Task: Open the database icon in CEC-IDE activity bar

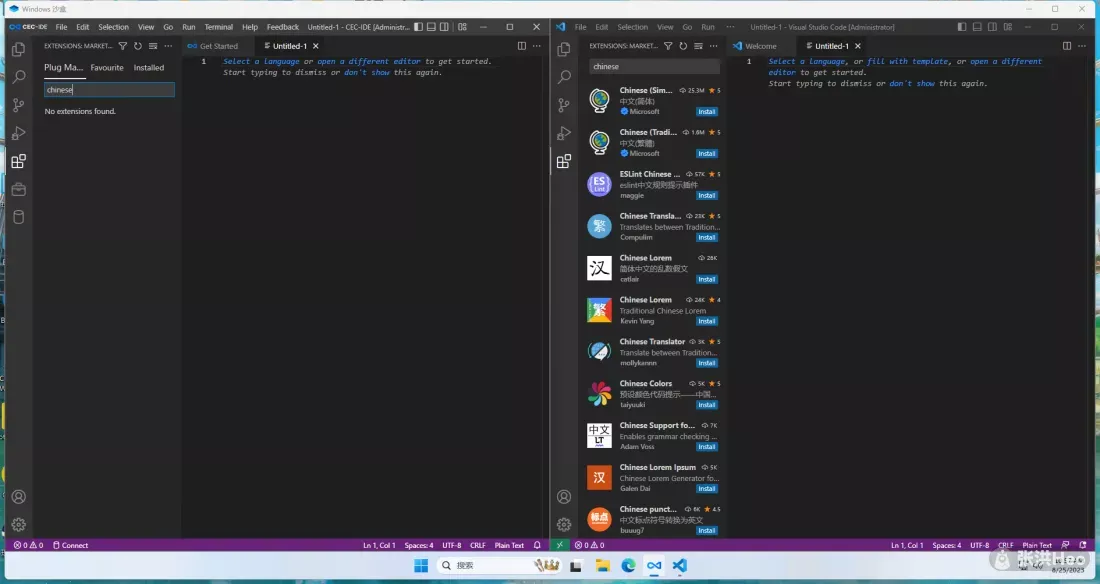Action: pos(18,217)
